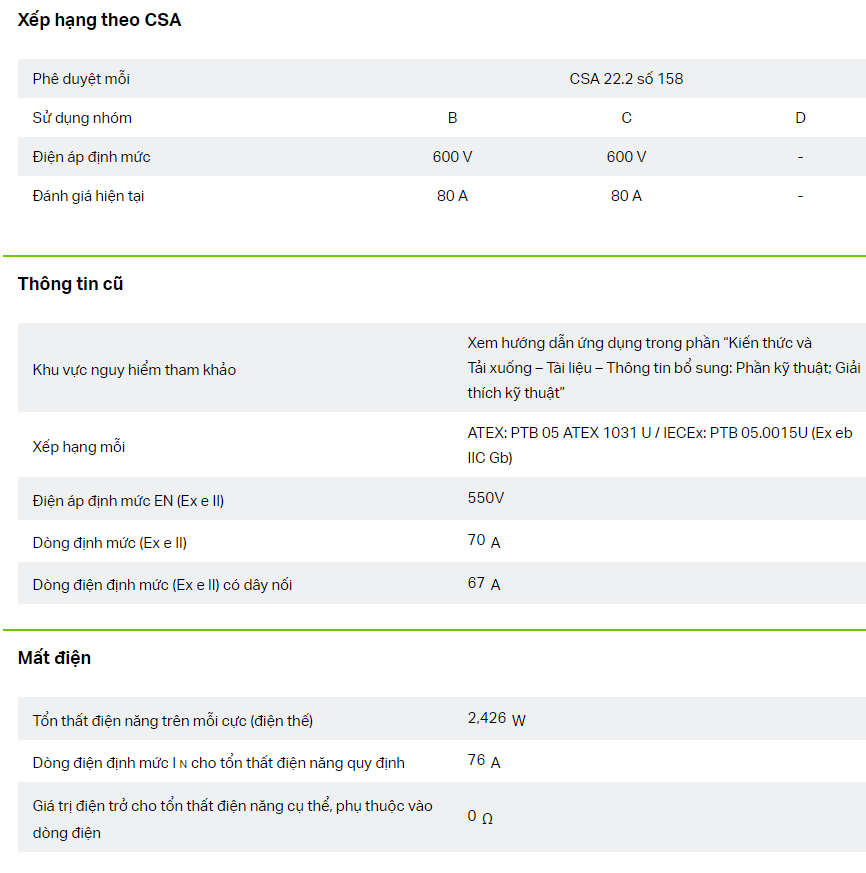Click the 550V rated voltage value

coord(485,498)
